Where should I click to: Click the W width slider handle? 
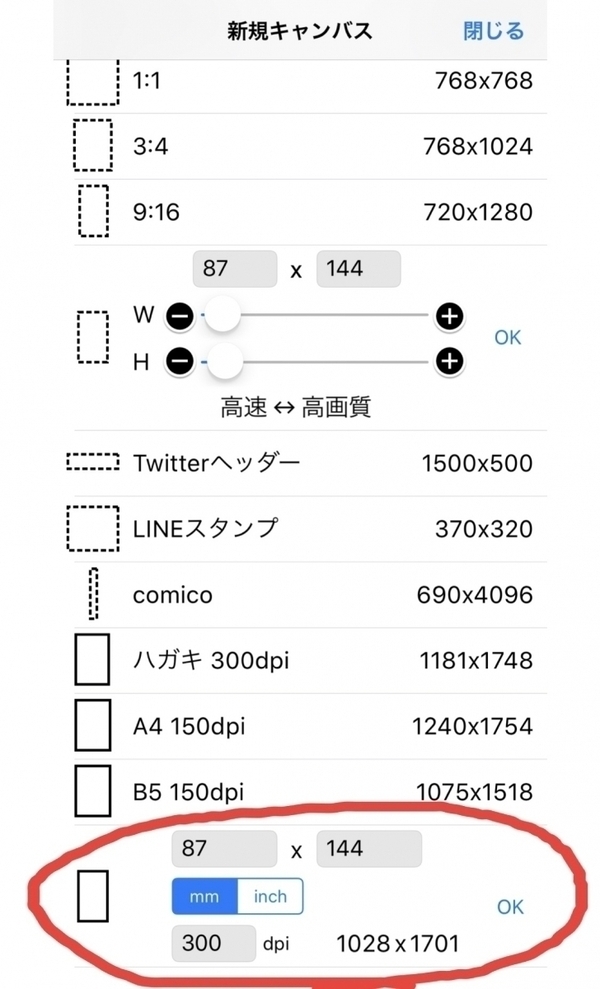[223, 317]
